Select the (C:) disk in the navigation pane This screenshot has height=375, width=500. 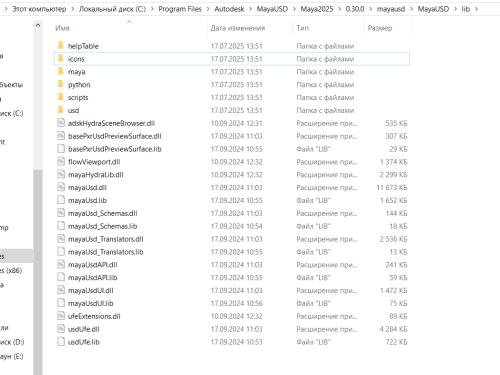12,113
